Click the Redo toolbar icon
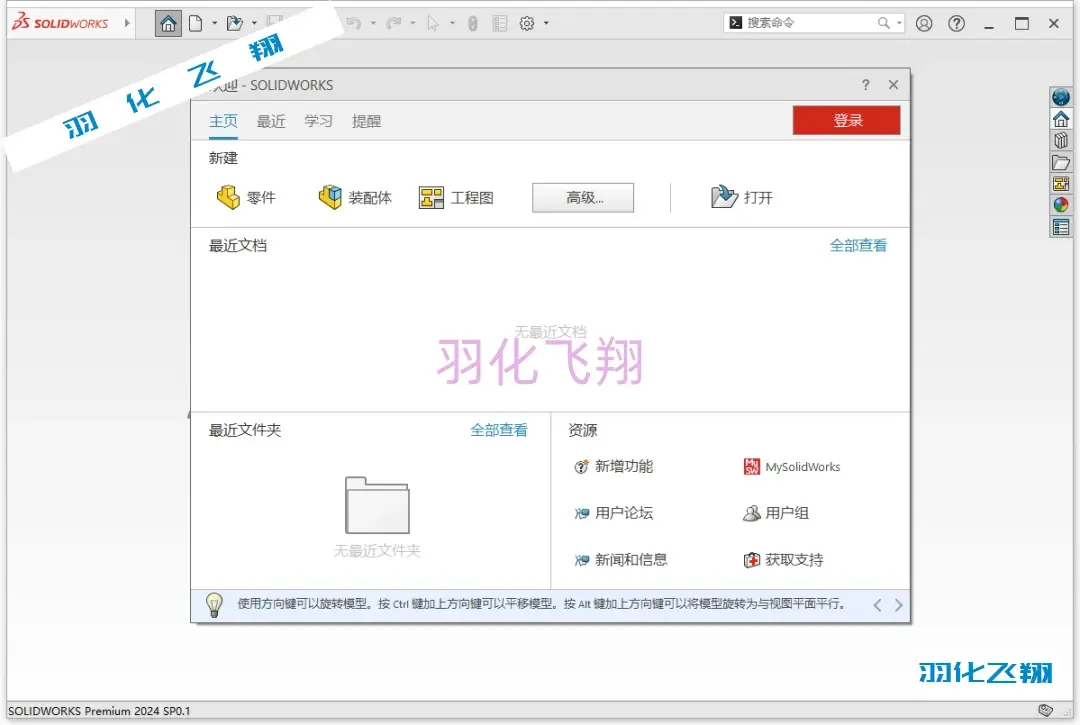This screenshot has height=725, width=1080. coord(393,23)
